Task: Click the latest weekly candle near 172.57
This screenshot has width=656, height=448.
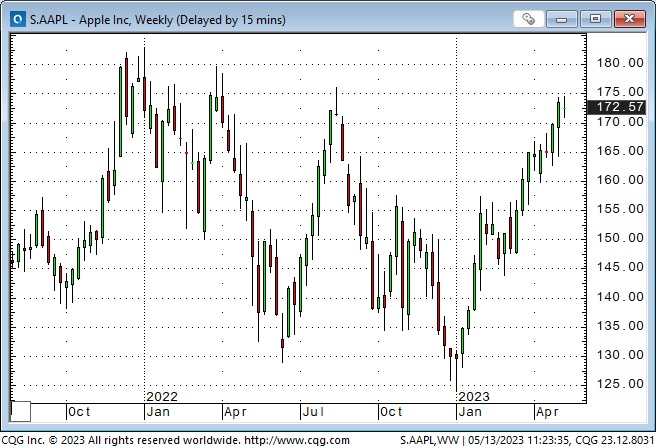Action: 564,108
